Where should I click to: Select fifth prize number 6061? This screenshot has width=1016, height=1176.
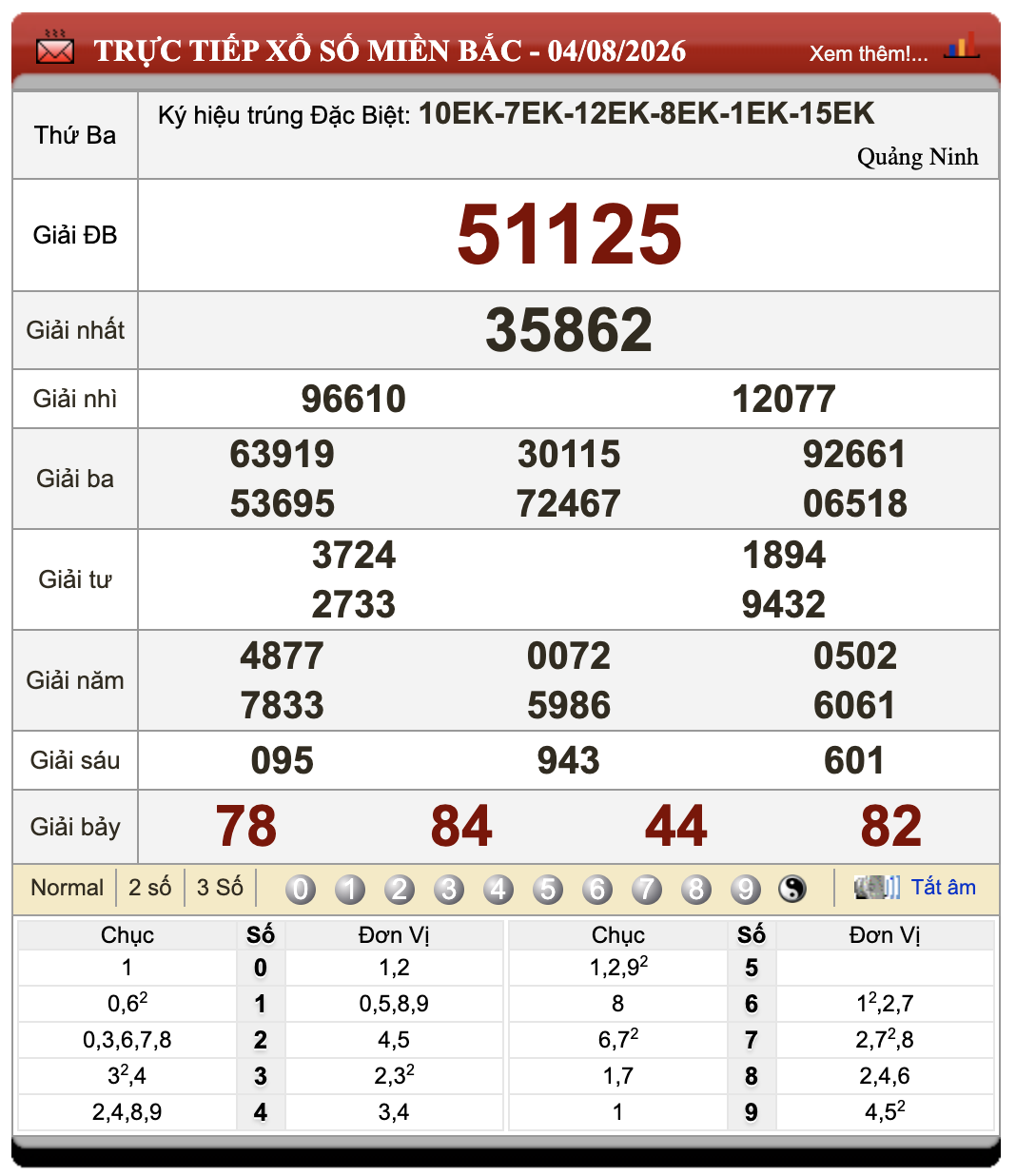(854, 705)
